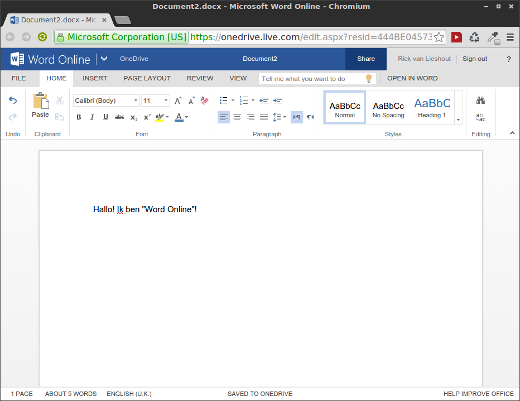Image resolution: width=520 pixels, height=401 pixels.
Task: Switch to the INSERT tab
Action: [x=95, y=78]
